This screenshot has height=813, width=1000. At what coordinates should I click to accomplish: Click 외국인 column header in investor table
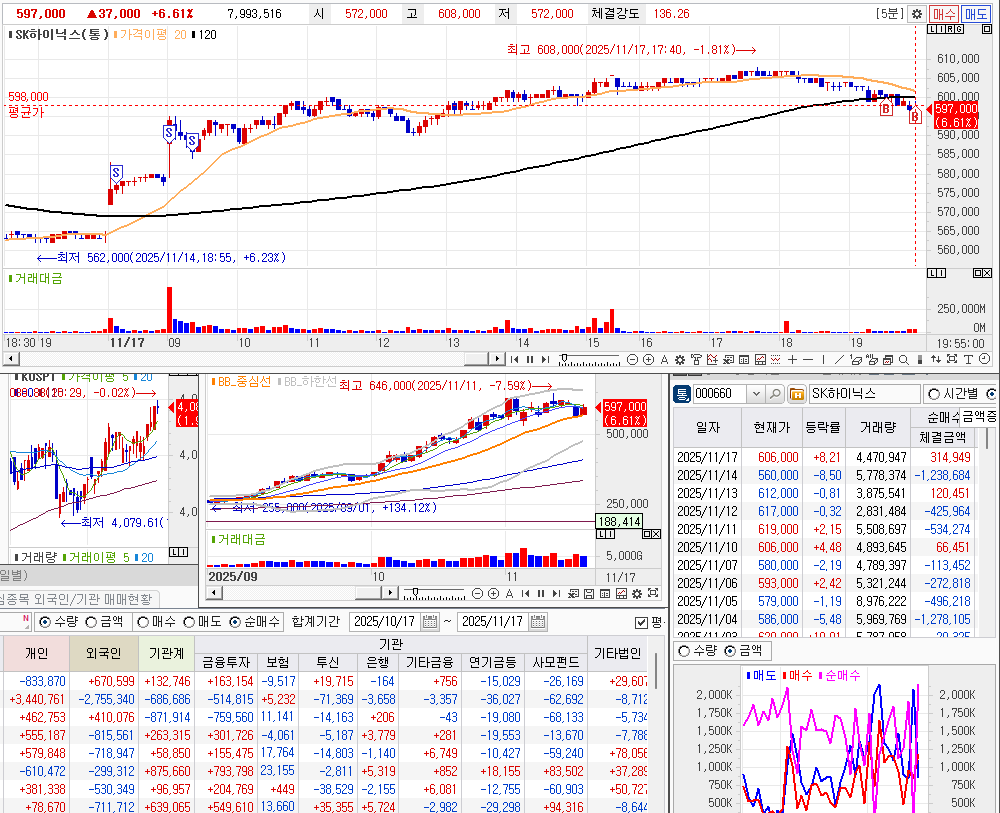coord(103,654)
